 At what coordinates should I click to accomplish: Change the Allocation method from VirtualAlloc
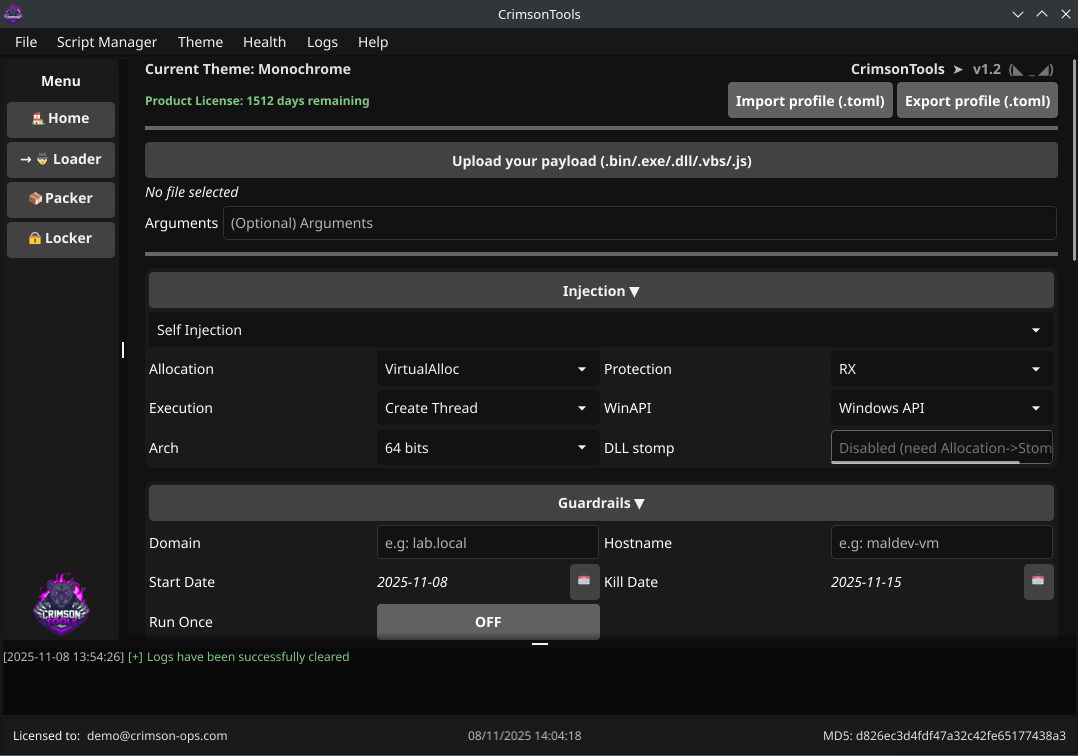487,368
